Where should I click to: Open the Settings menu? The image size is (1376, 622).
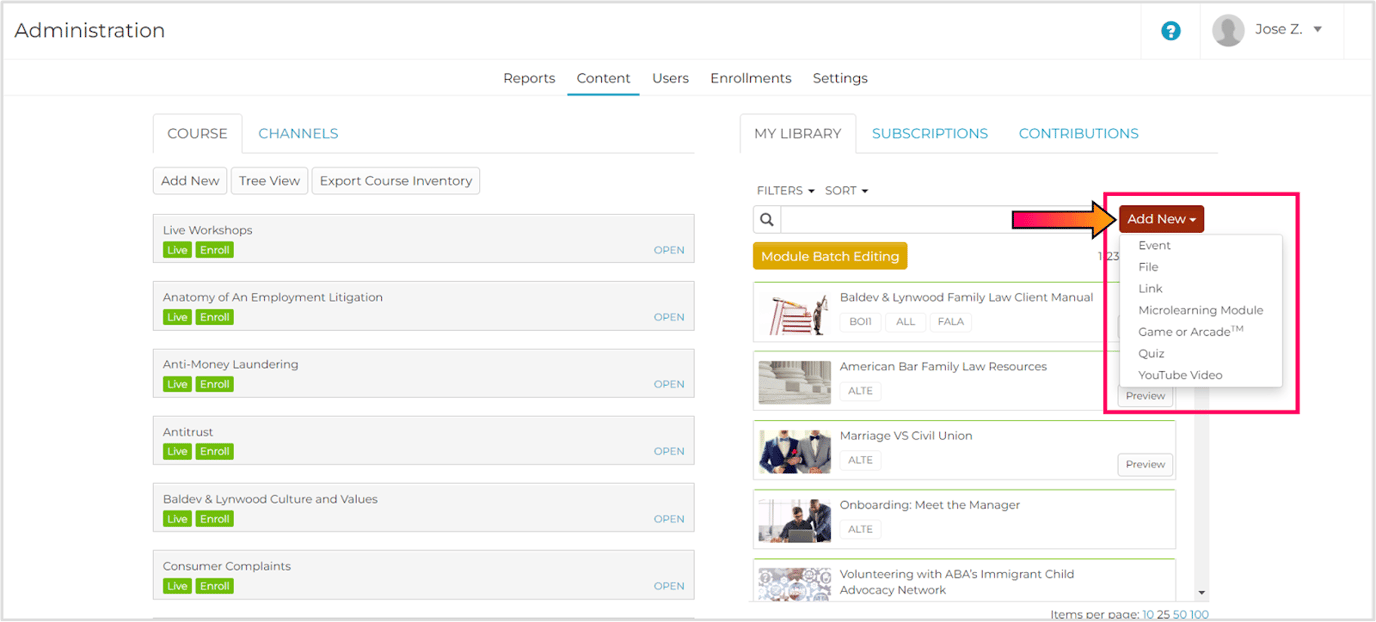tap(840, 78)
